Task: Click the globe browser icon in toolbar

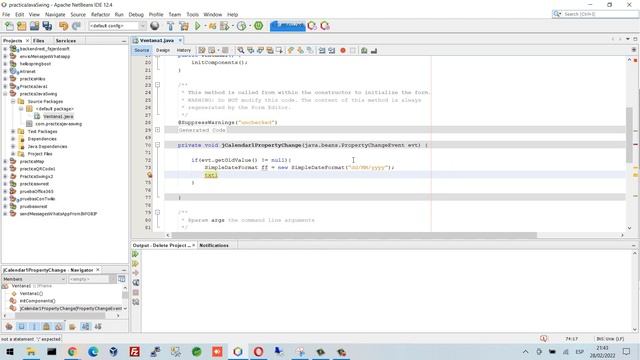Action: coord(155,26)
